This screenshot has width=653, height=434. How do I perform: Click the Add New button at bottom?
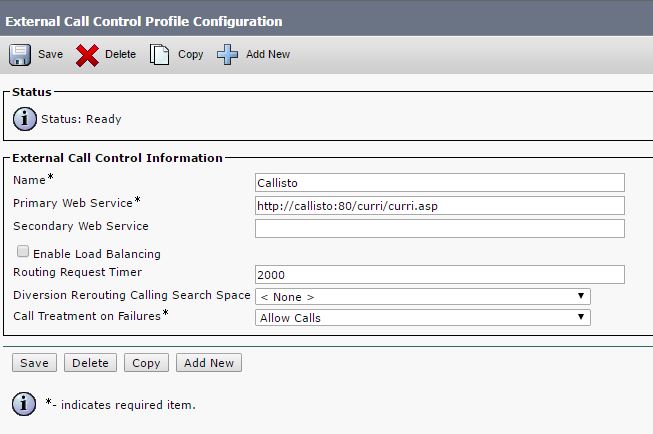click(209, 363)
